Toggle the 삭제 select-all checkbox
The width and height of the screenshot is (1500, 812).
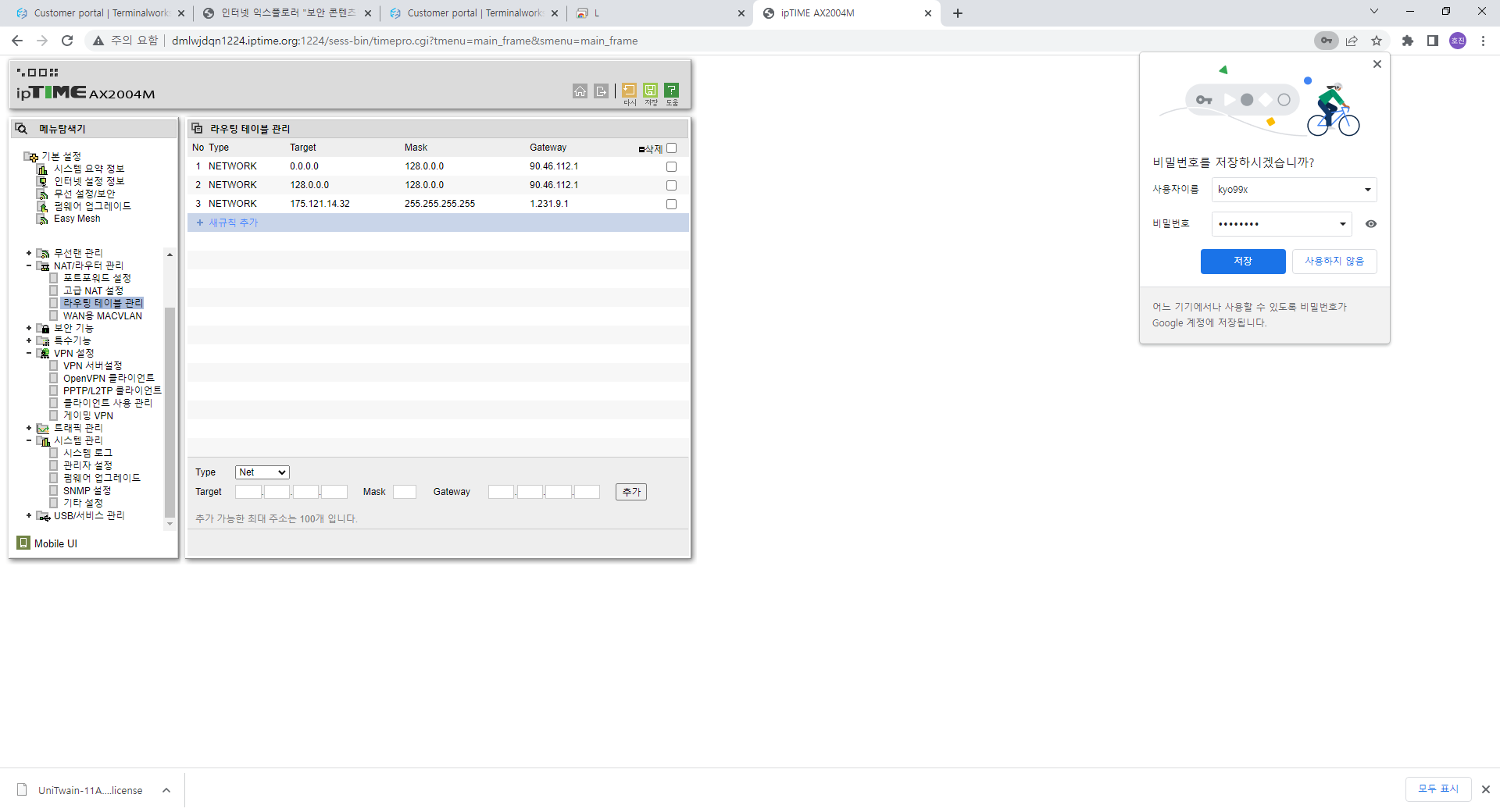pos(671,148)
